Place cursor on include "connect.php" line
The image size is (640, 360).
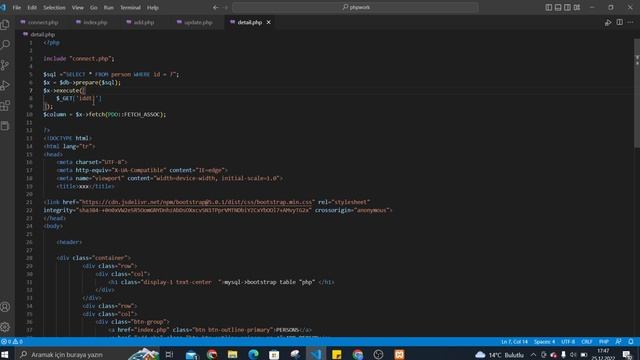click(x=79, y=59)
